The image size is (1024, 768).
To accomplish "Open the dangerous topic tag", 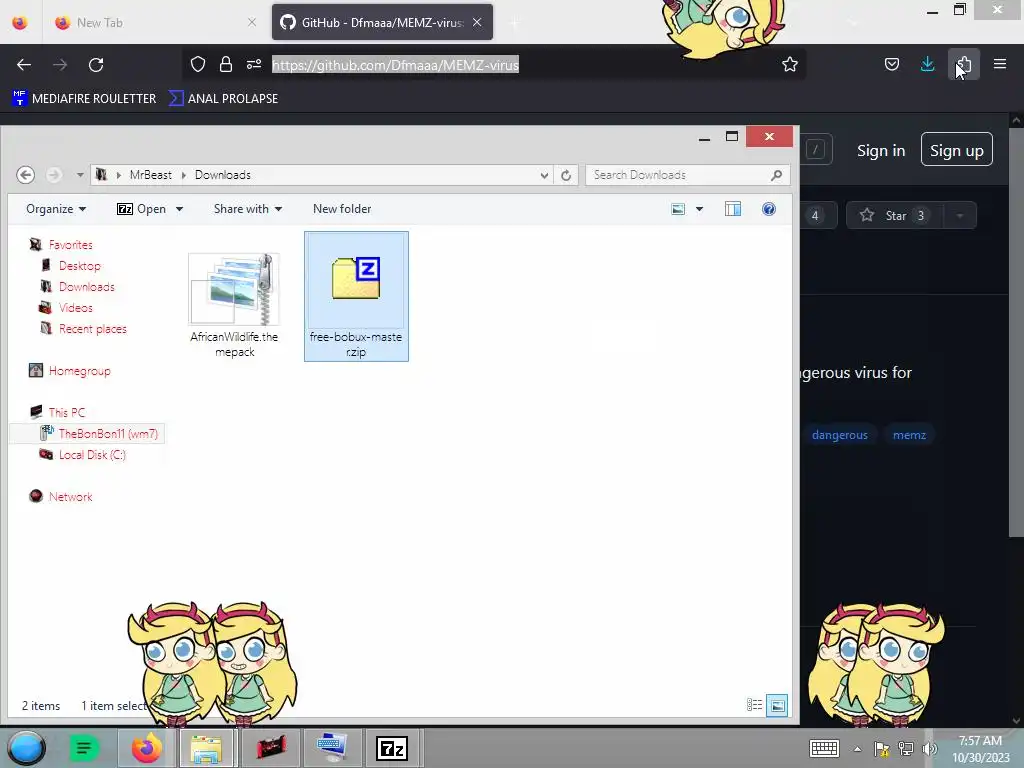I will coord(840,435).
